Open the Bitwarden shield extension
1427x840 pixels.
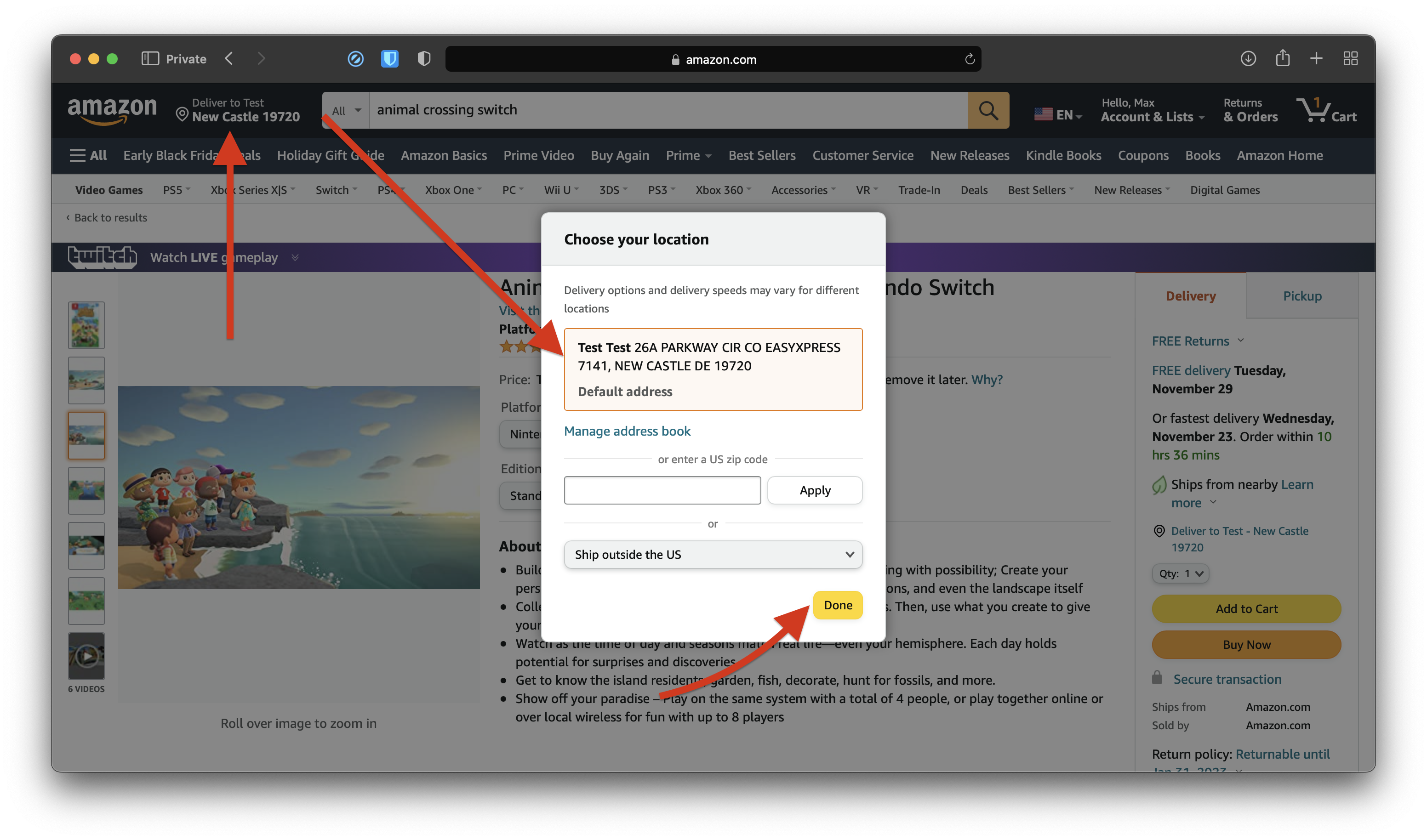pos(389,59)
